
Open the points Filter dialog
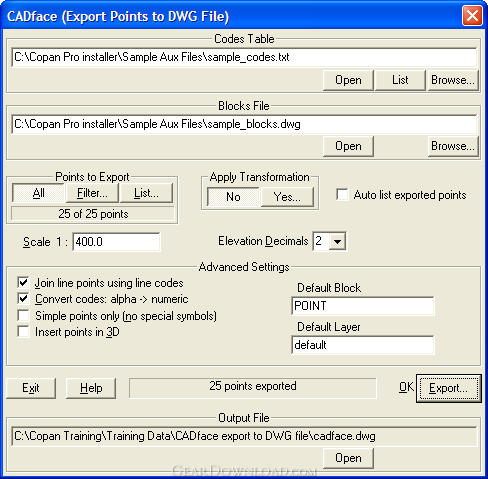(92, 193)
